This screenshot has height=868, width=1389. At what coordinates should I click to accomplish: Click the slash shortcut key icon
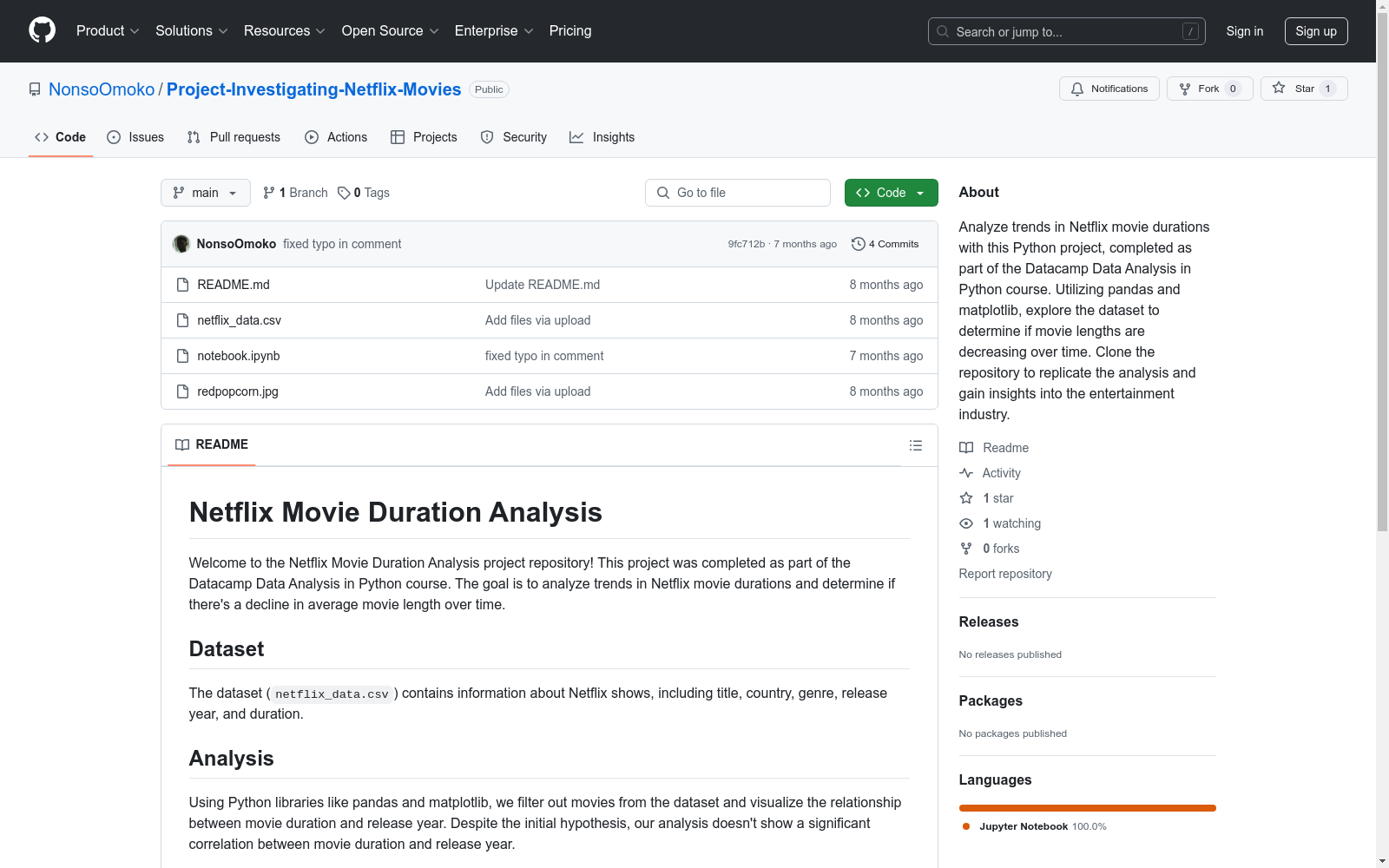[x=1190, y=31]
